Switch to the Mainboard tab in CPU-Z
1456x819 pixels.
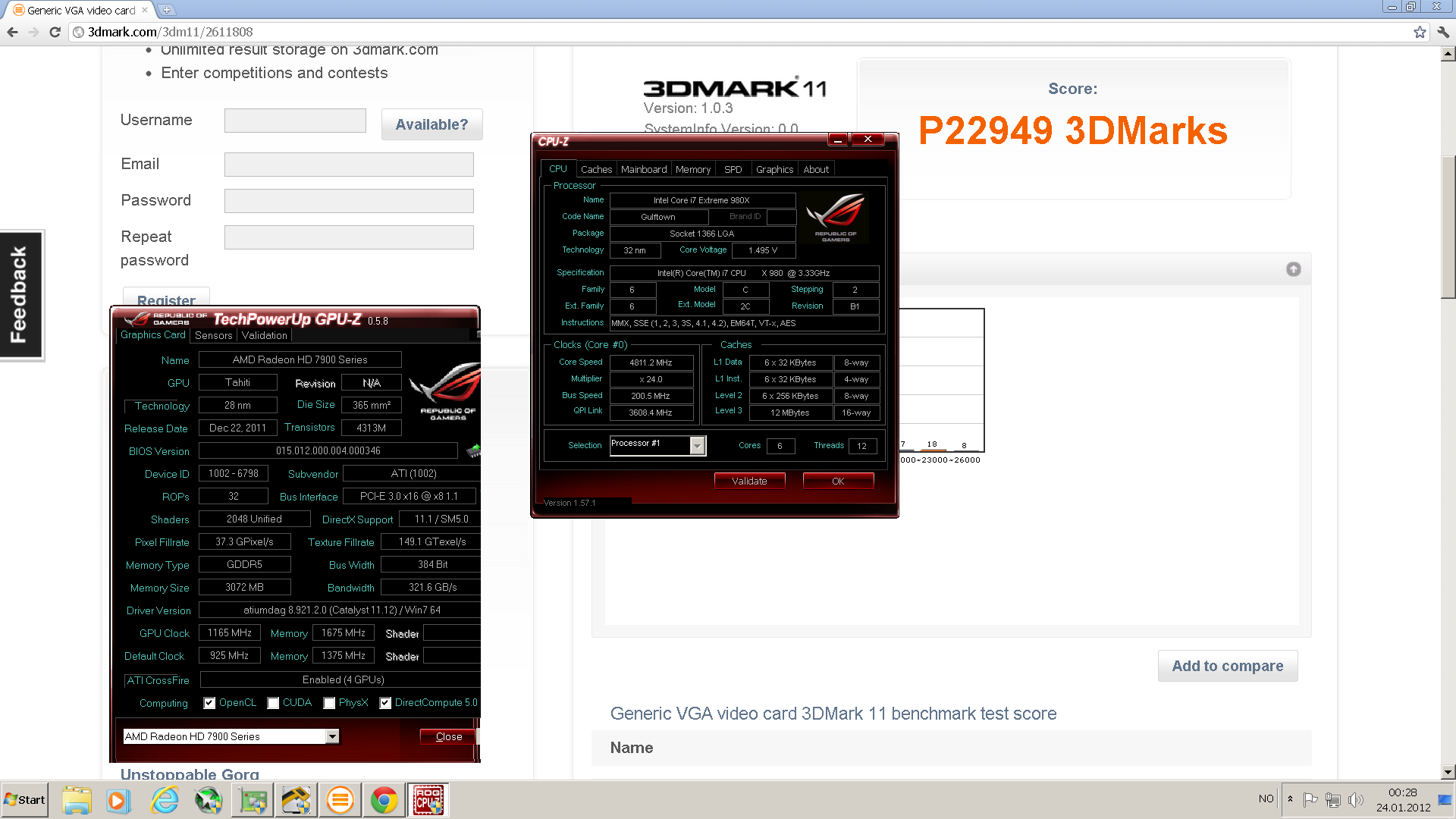coord(644,169)
